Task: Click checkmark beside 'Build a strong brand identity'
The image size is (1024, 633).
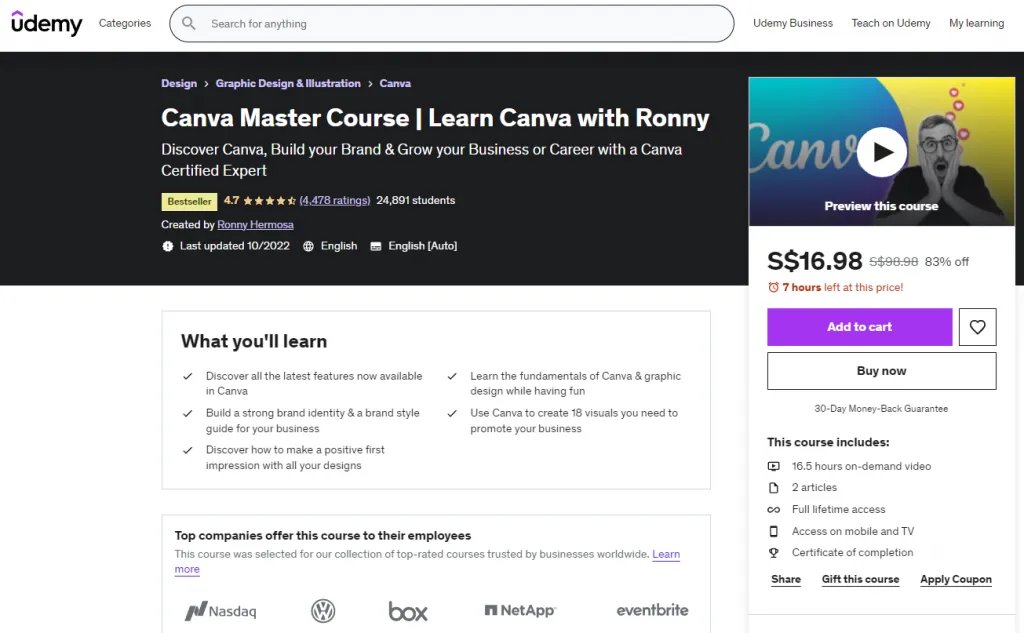Action: click(187, 414)
